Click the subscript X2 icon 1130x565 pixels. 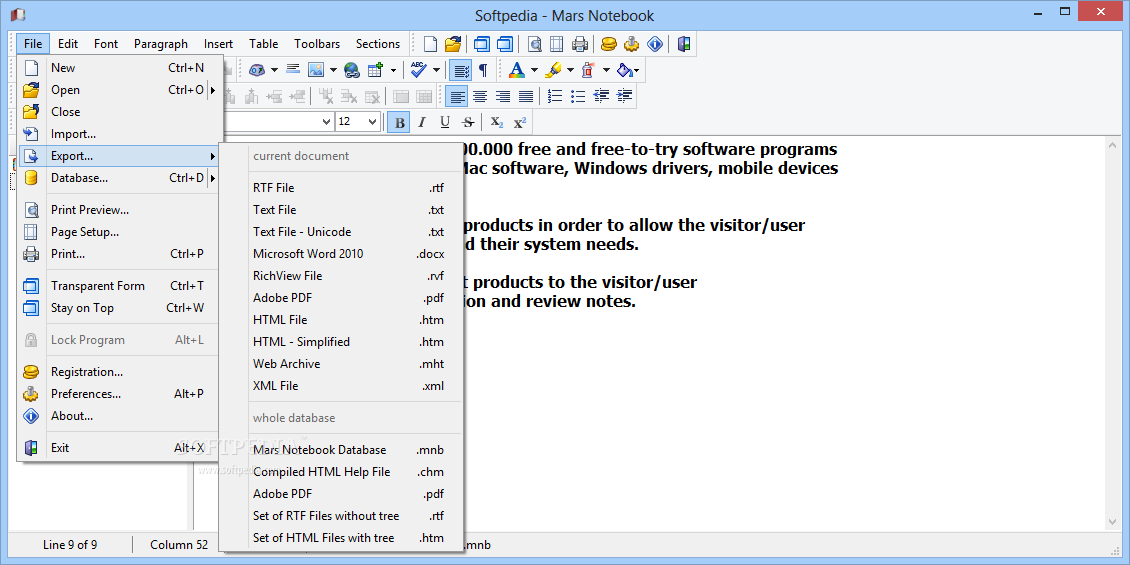(497, 122)
